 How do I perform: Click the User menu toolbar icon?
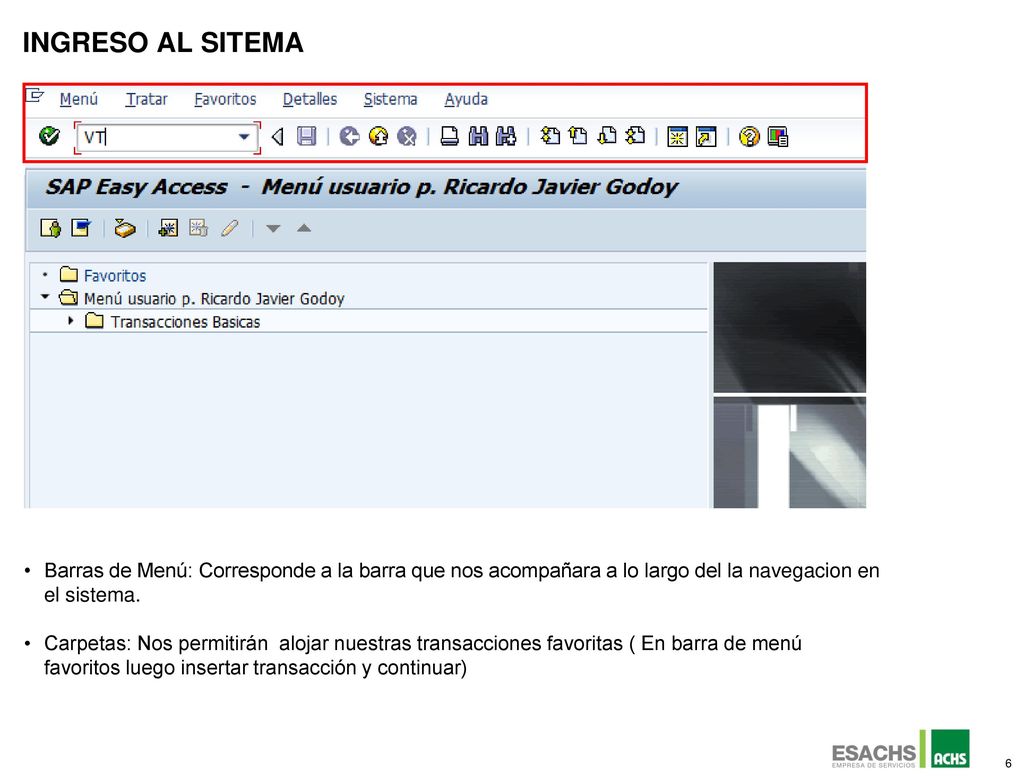tap(50, 229)
